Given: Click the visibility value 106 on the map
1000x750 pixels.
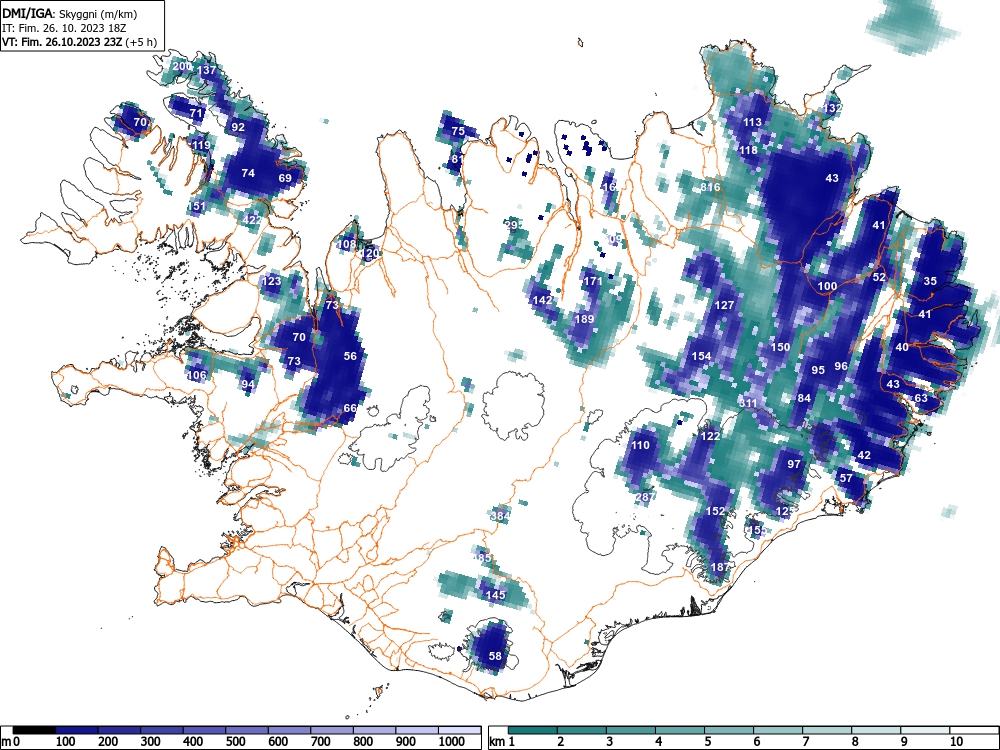Looking at the screenshot, I should (196, 374).
